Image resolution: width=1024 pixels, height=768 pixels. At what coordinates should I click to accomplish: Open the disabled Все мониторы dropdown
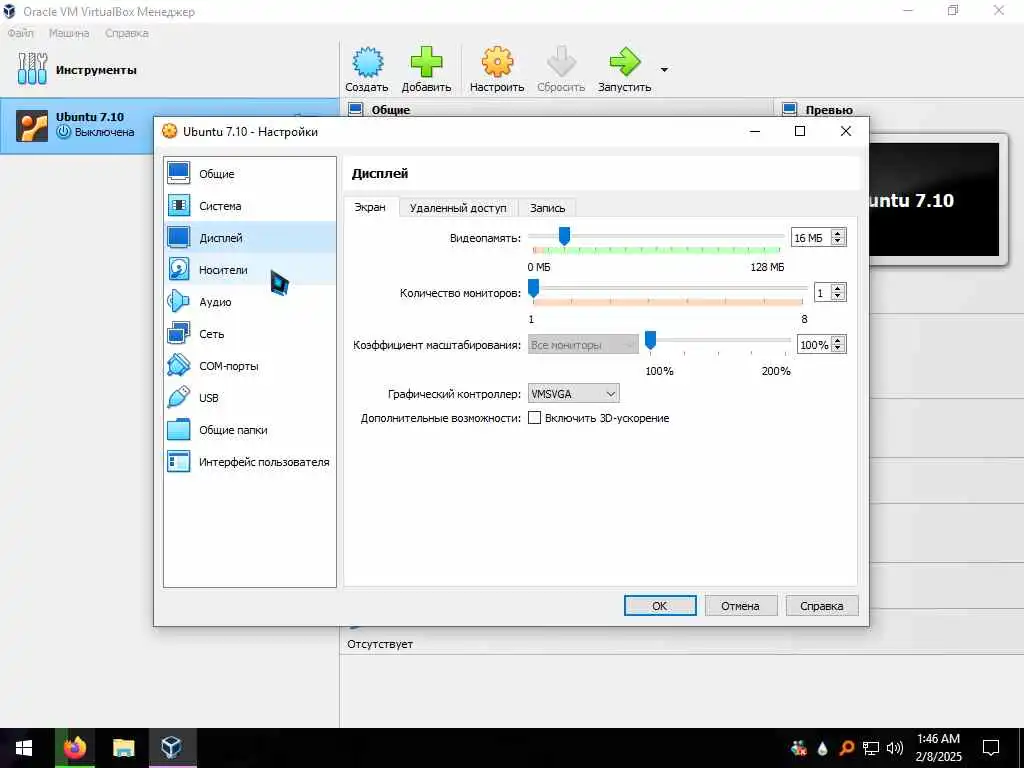click(583, 345)
